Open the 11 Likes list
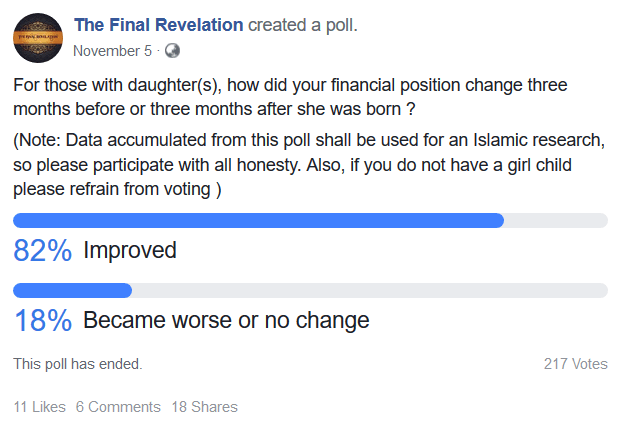This screenshot has height=425, width=621. tap(39, 407)
